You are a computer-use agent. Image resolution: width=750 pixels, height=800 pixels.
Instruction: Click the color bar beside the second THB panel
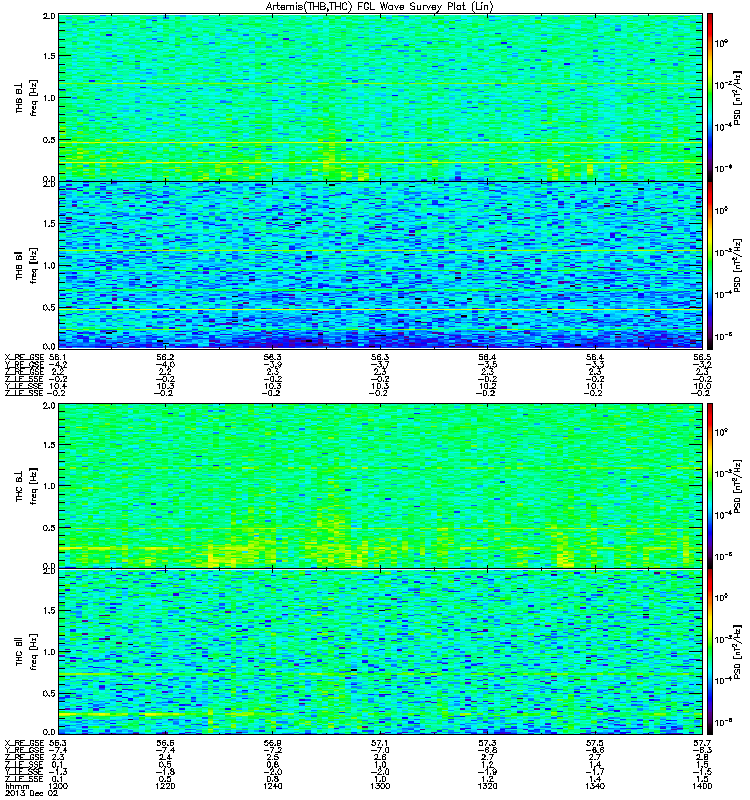709,265
